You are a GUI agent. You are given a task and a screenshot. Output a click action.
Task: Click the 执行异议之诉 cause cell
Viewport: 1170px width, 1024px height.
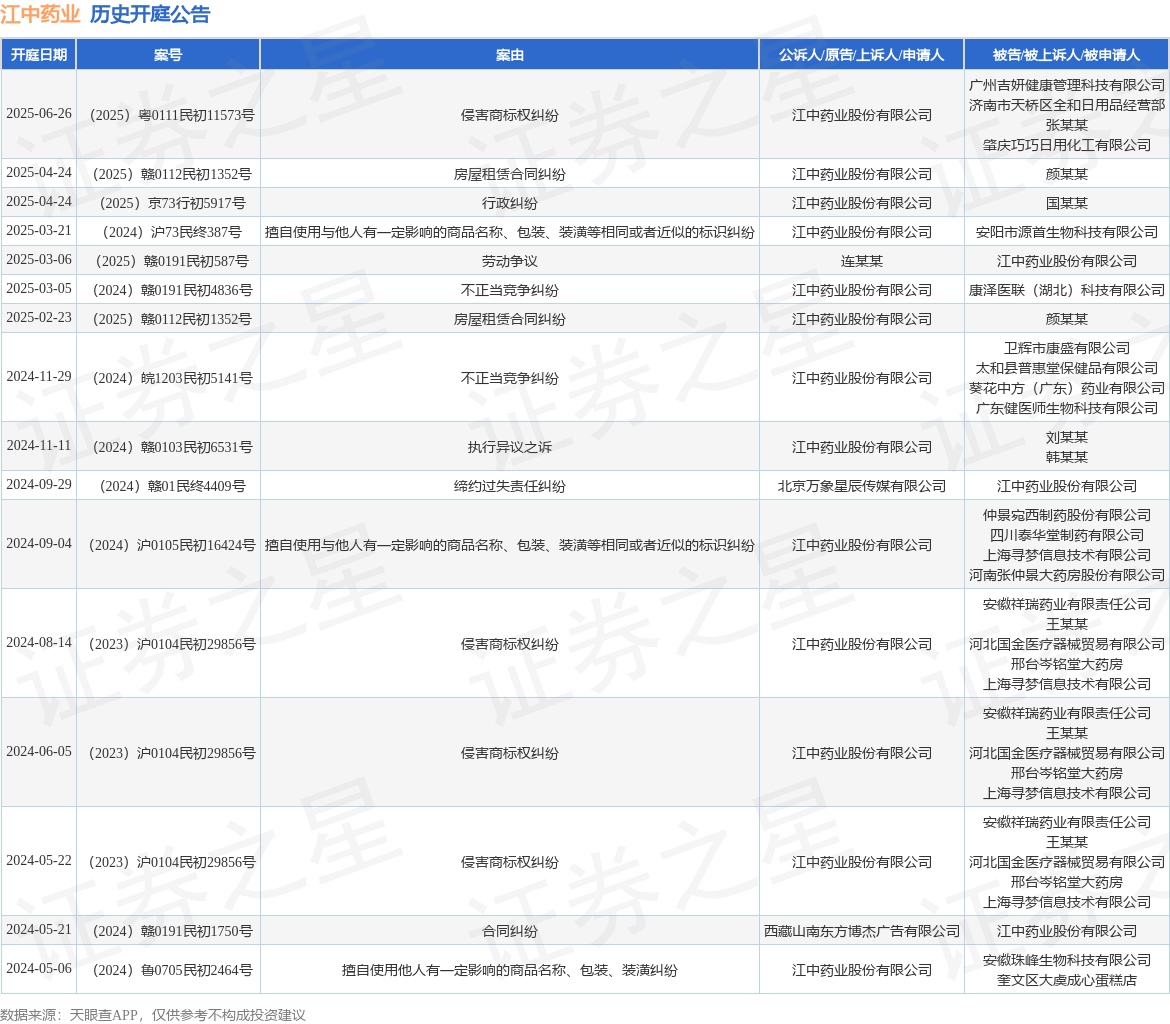510,447
